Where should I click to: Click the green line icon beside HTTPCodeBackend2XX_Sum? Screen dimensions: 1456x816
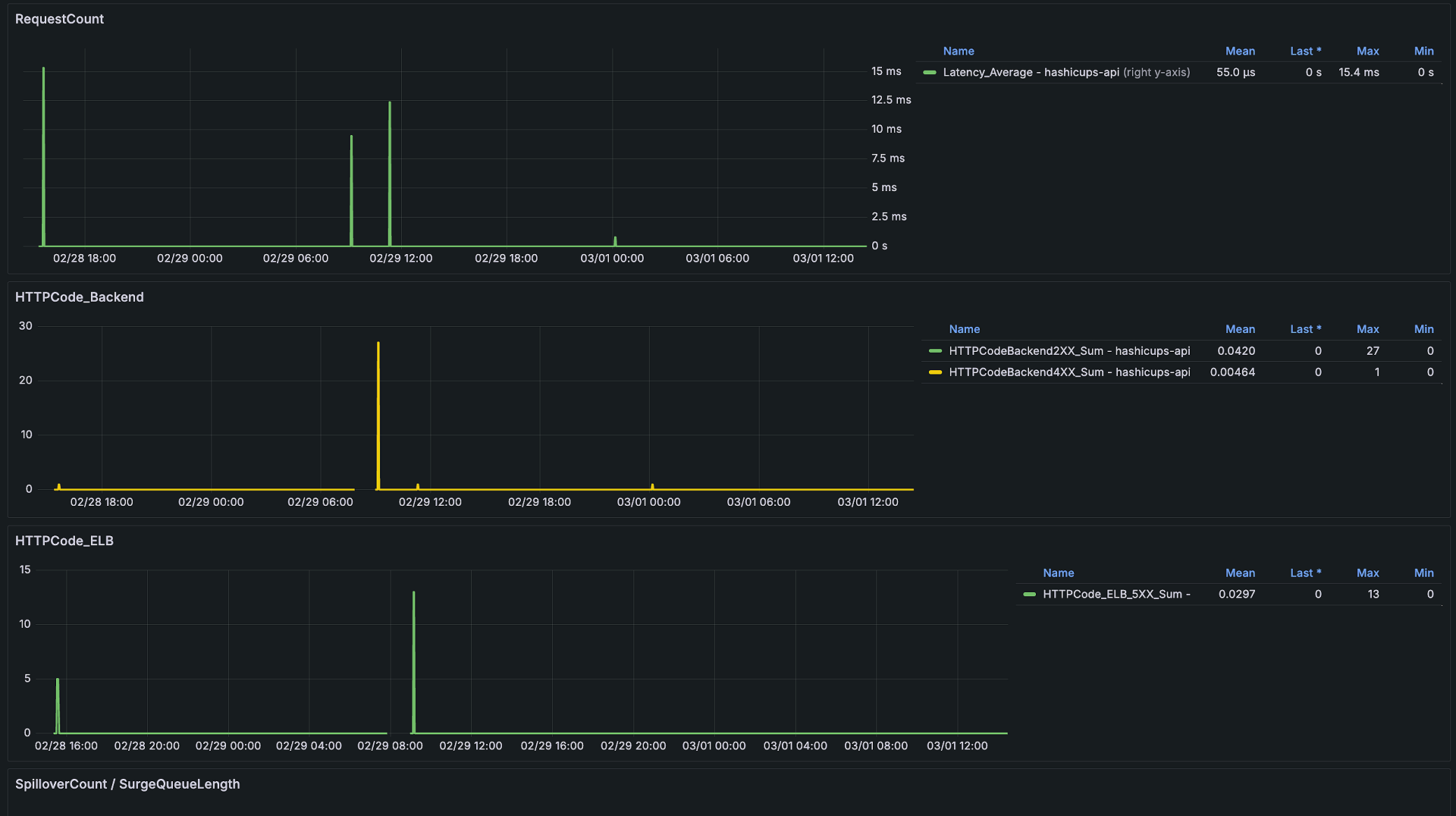(935, 351)
